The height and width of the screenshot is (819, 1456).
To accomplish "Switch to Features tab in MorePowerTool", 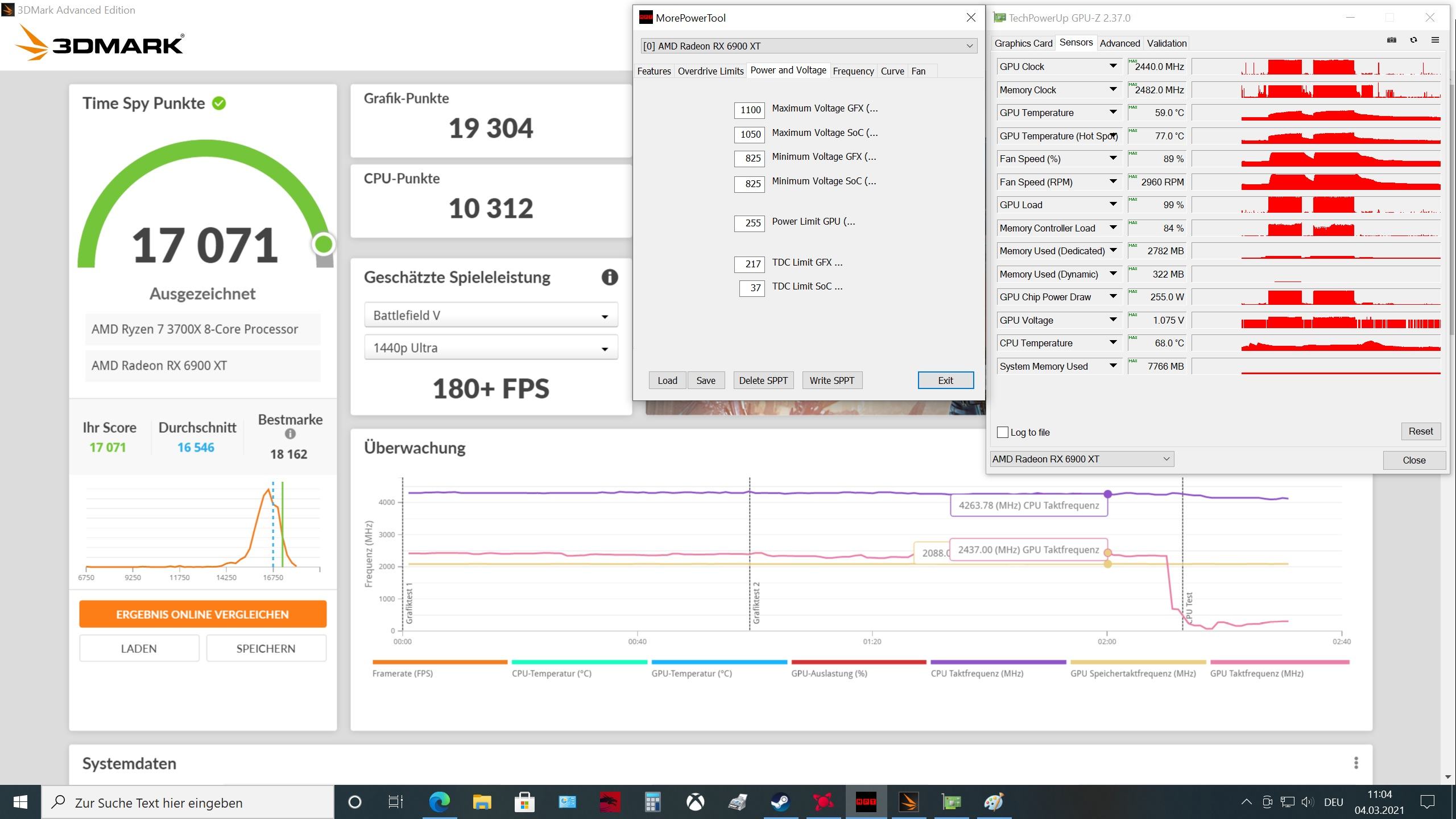I will [654, 71].
